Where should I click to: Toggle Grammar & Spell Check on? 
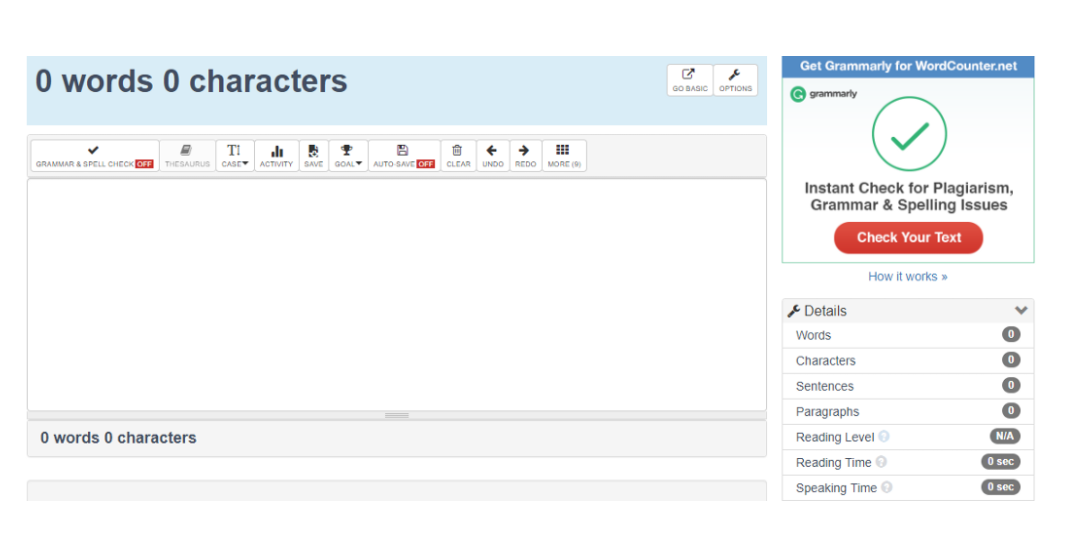click(94, 156)
